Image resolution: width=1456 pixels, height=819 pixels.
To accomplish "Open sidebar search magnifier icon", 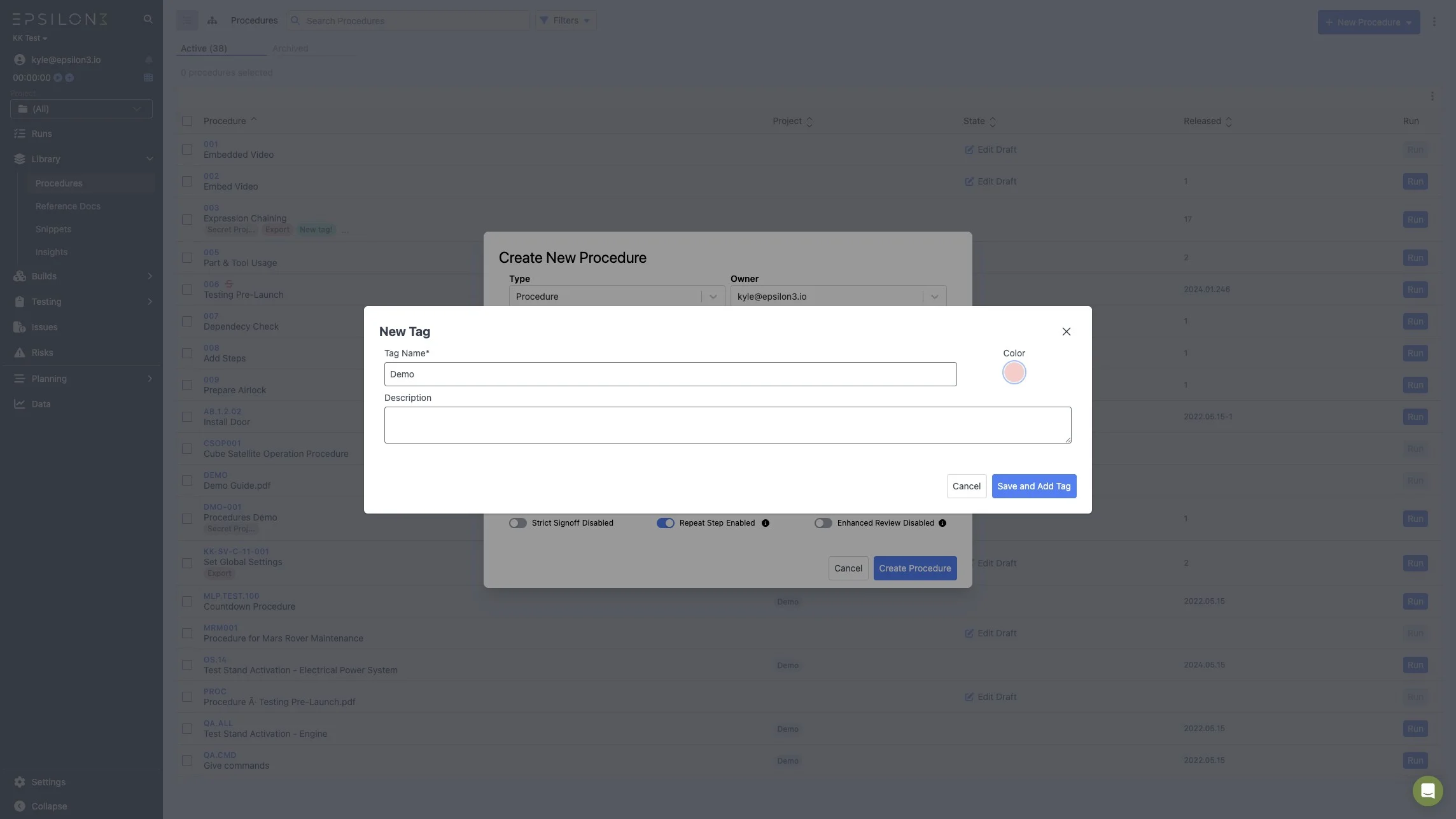I will pos(148,19).
